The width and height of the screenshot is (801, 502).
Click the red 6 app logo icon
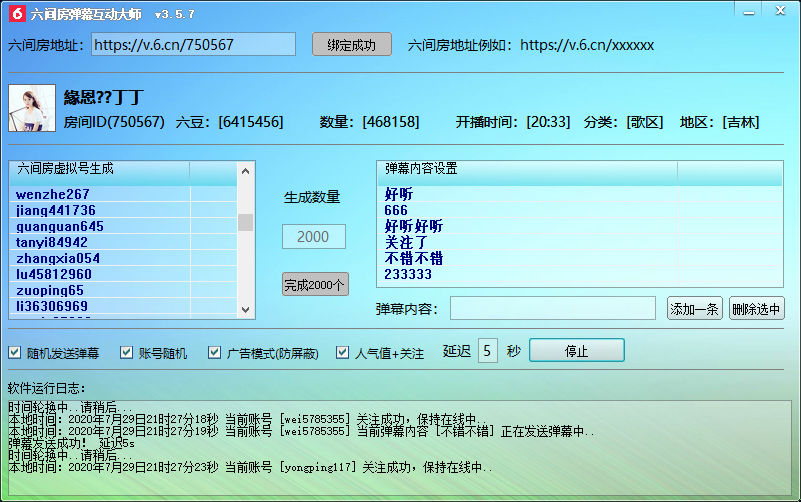tap(17, 14)
